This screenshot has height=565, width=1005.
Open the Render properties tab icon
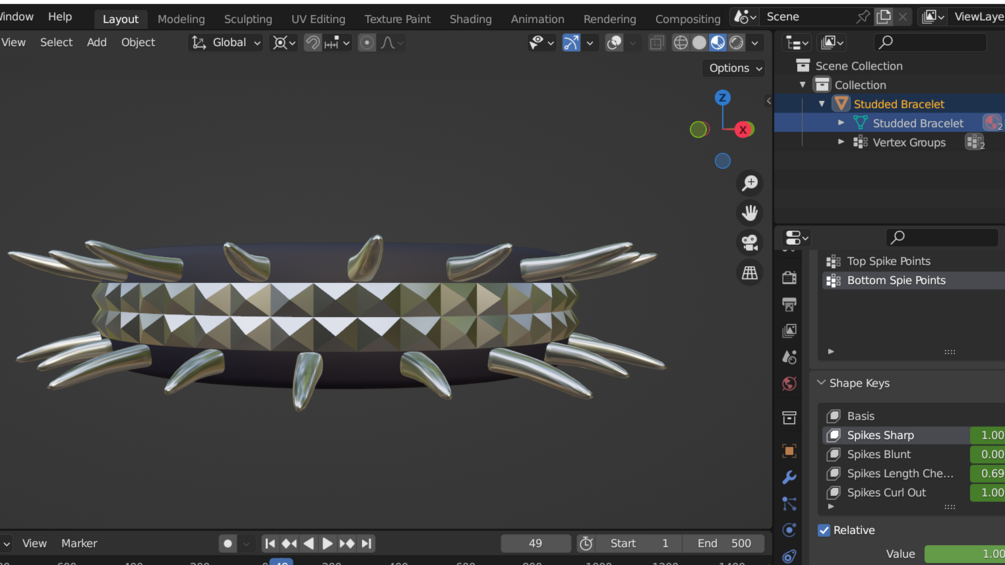click(789, 277)
